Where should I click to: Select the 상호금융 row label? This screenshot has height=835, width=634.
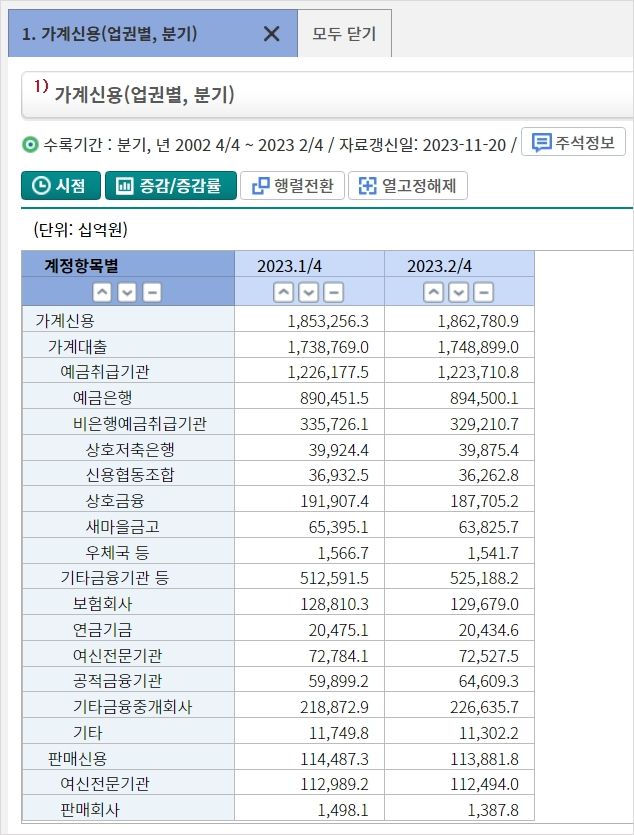click(x=116, y=501)
